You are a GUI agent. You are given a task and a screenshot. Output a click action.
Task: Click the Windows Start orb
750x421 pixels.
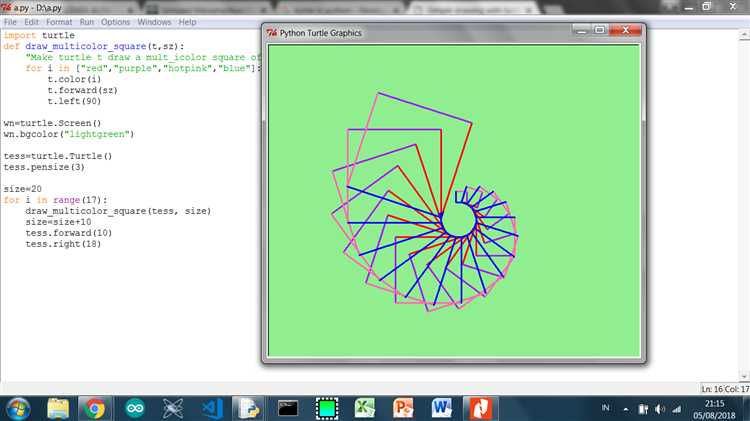[18, 409]
